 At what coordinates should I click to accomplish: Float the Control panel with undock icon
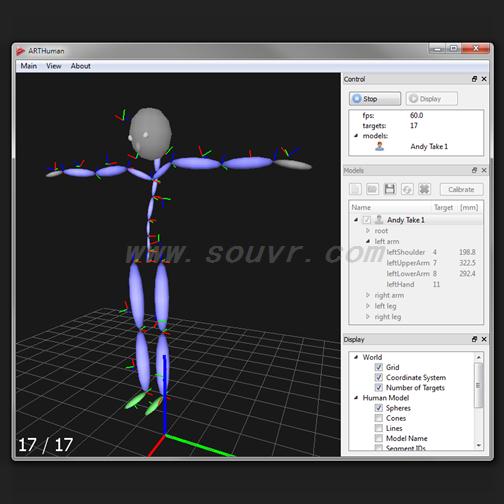[474, 79]
